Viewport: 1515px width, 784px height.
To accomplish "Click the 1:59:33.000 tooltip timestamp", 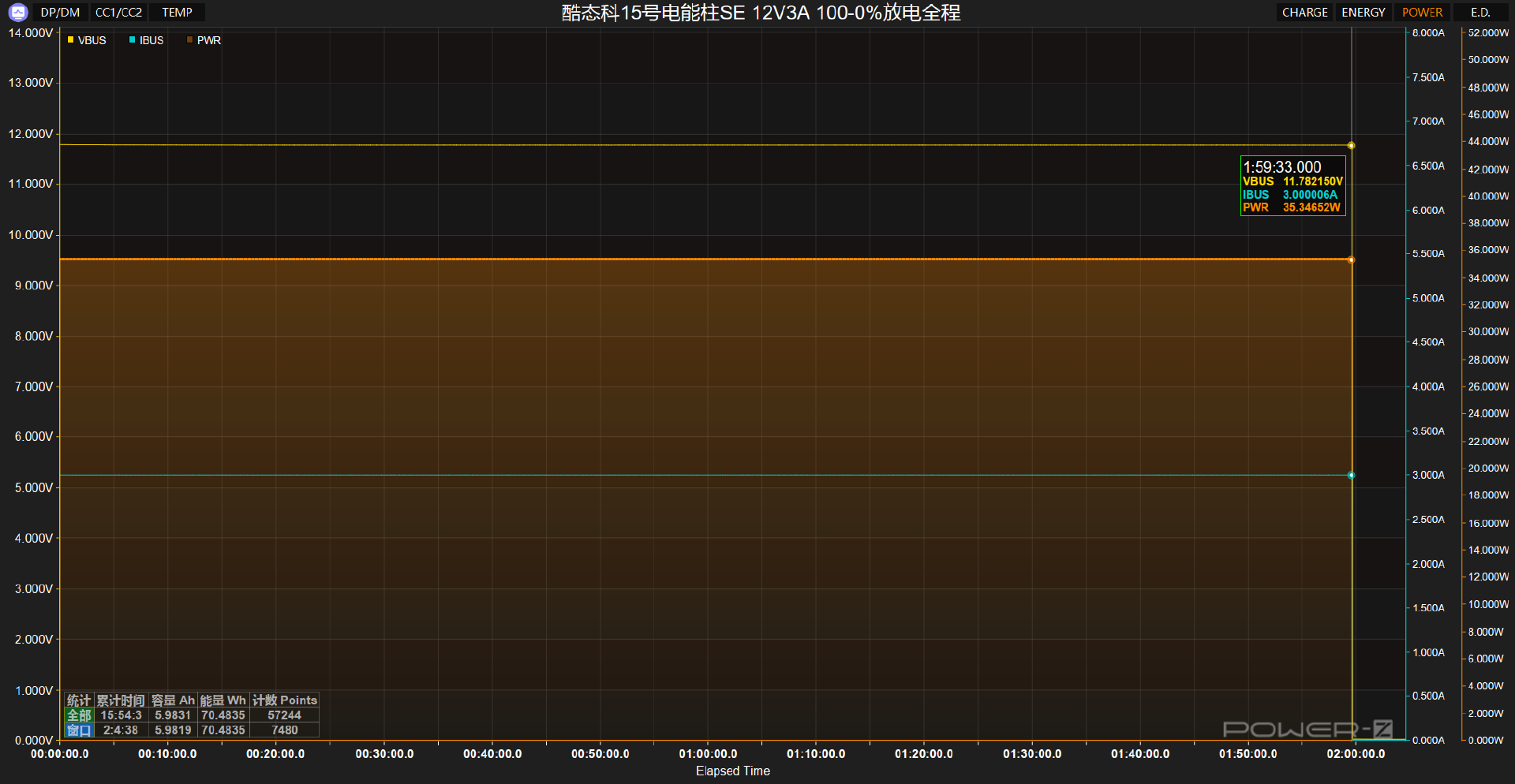I will (x=1281, y=167).
